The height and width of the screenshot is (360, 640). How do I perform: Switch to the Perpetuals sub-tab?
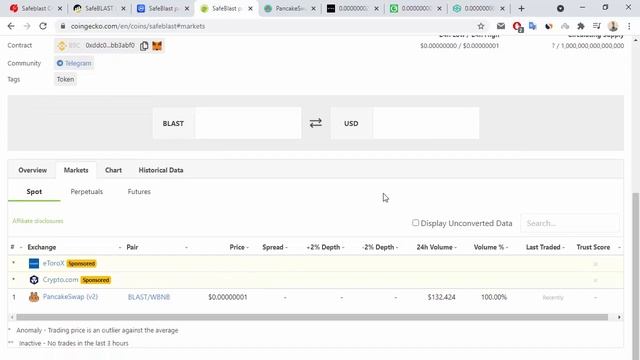click(87, 192)
